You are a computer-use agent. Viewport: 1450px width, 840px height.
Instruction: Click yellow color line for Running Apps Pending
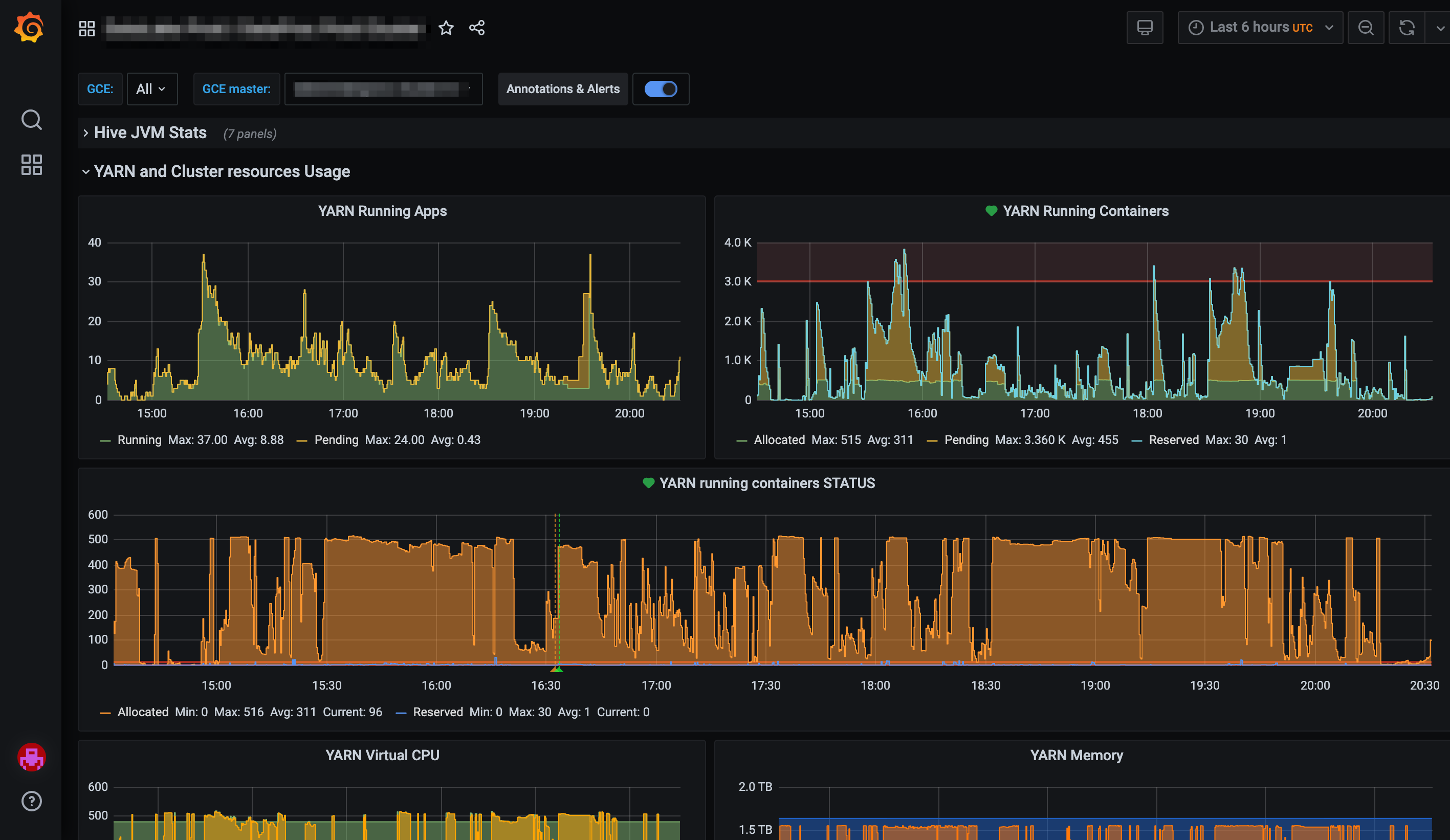coord(301,440)
